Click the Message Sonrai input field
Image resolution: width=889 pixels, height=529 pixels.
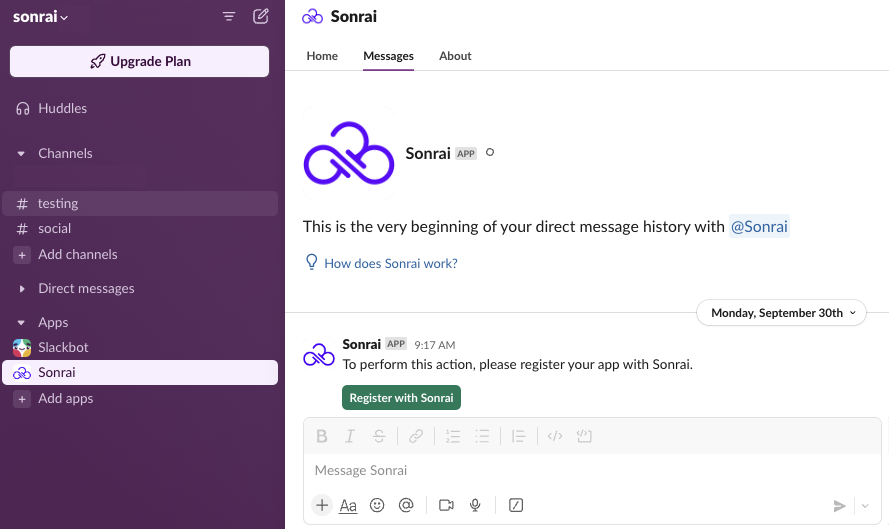pos(592,471)
